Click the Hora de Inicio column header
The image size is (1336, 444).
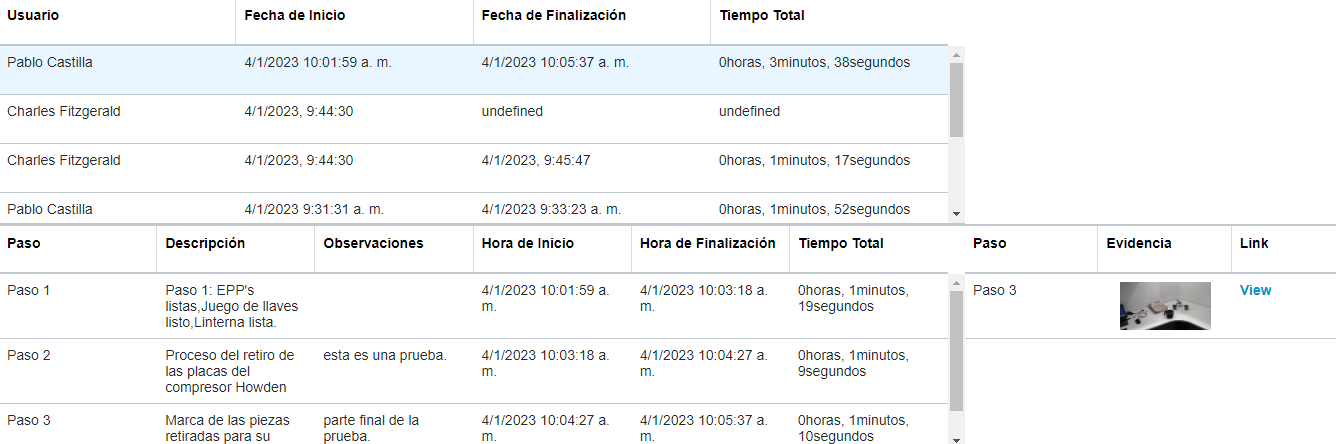[528, 243]
